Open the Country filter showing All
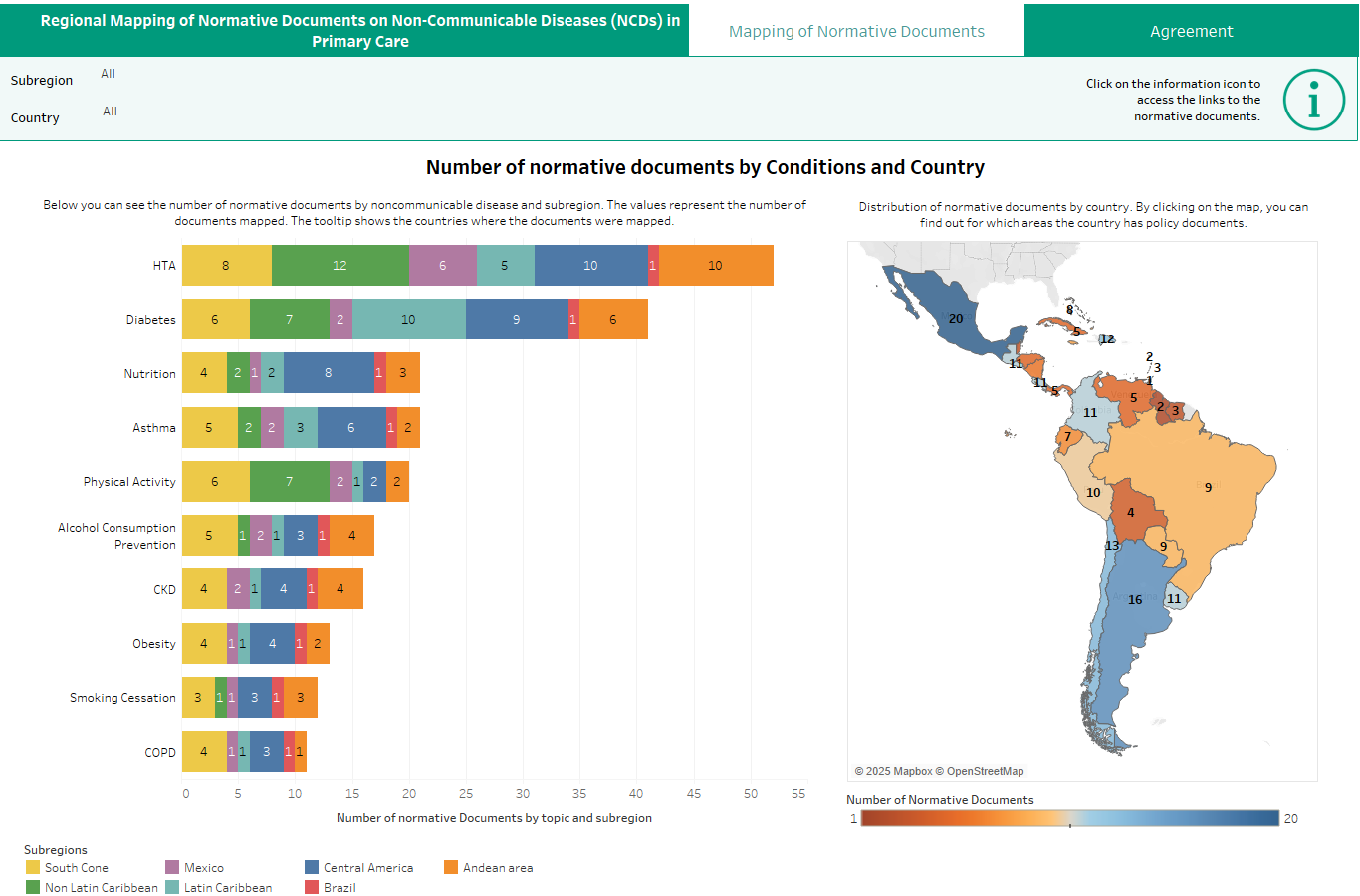The image size is (1360, 896). coord(108,111)
